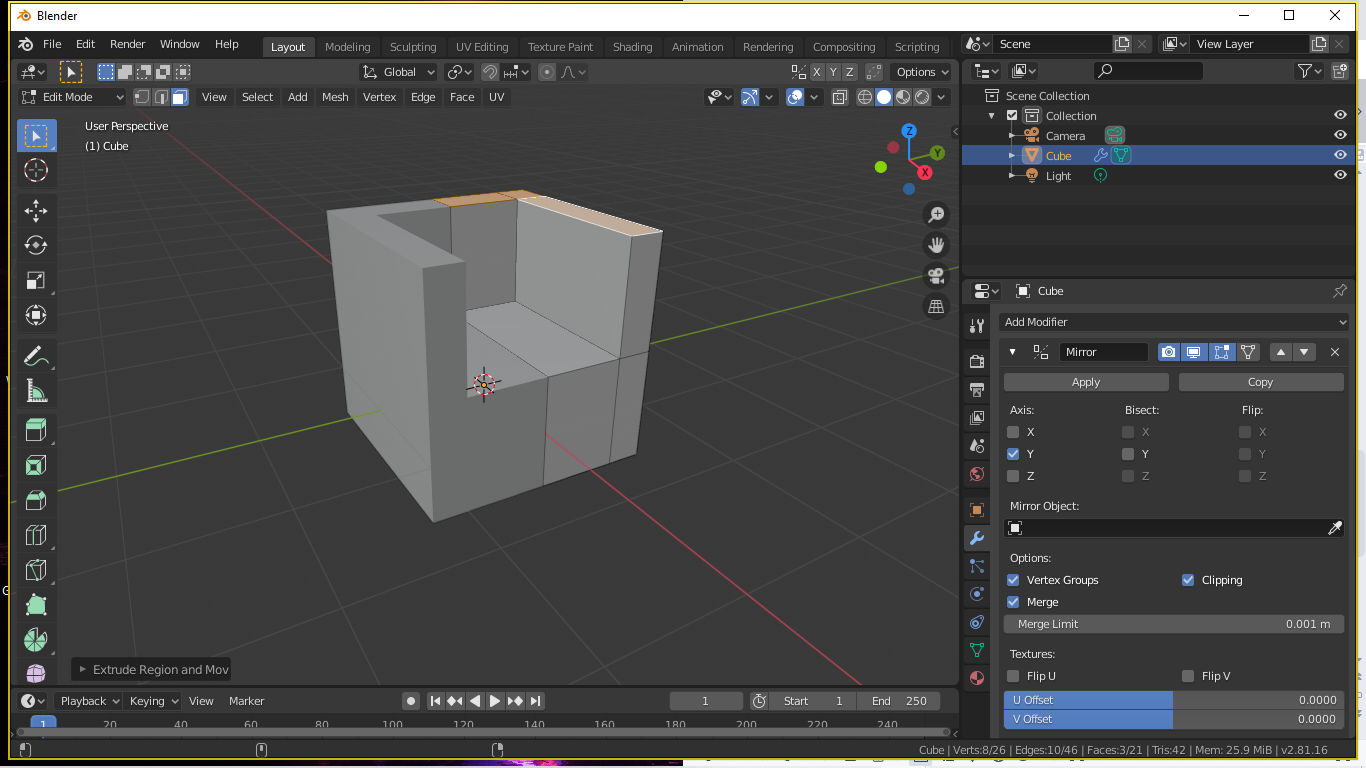
Task: Open the Mesh menu
Action: point(334,96)
